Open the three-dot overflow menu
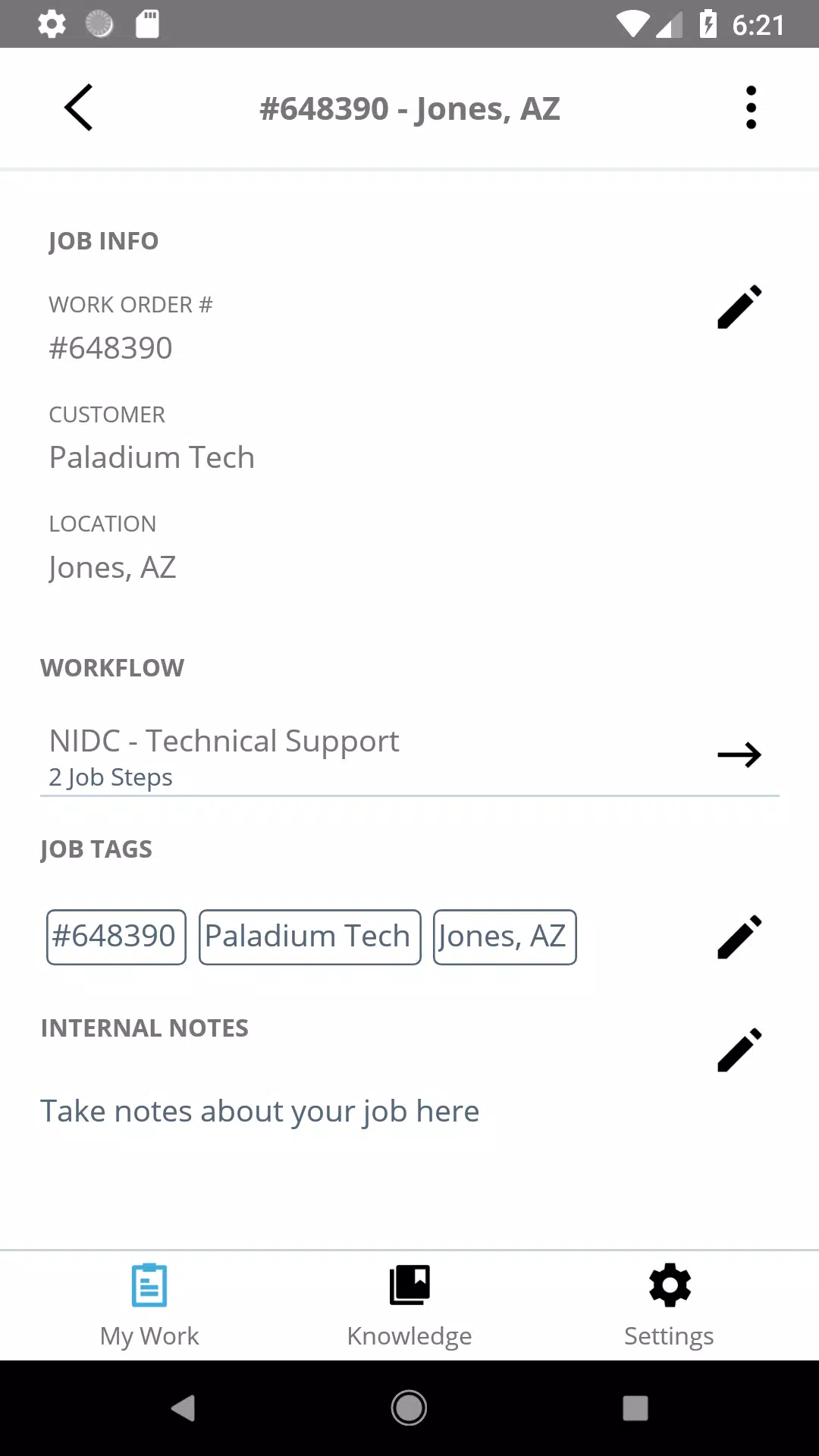This screenshot has width=819, height=1456. 751,108
